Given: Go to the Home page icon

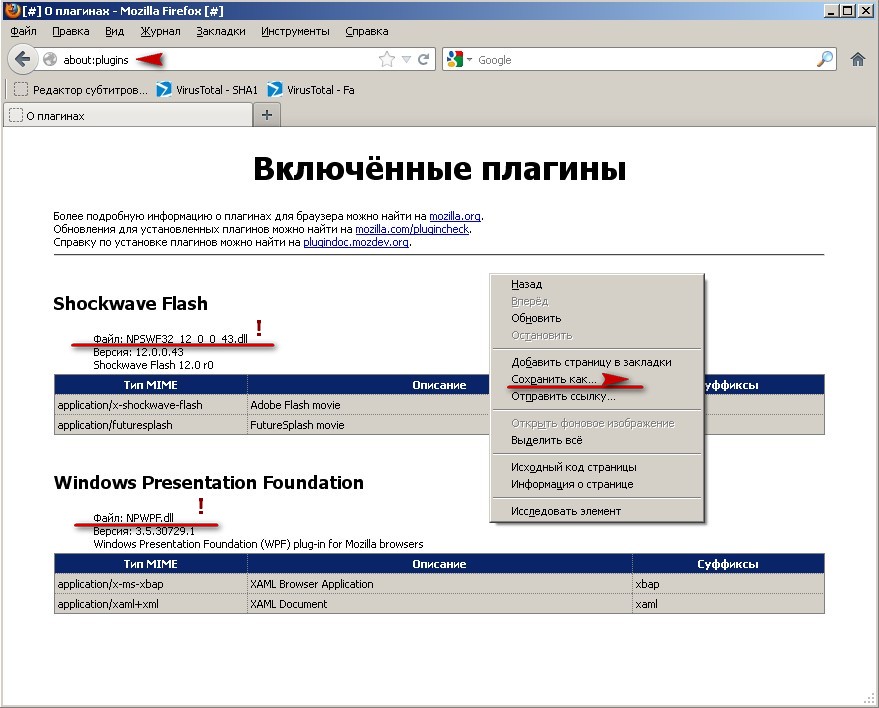Looking at the screenshot, I should (858, 59).
